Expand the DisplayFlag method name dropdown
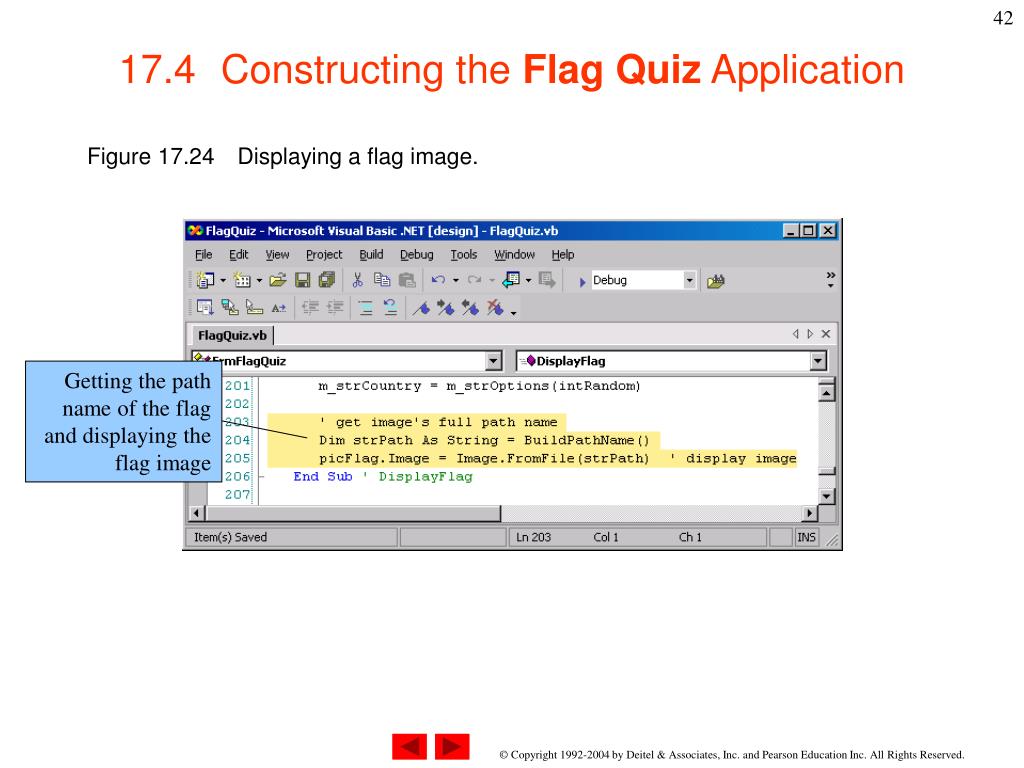This screenshot has width=1024, height=768. pyautogui.click(x=818, y=360)
